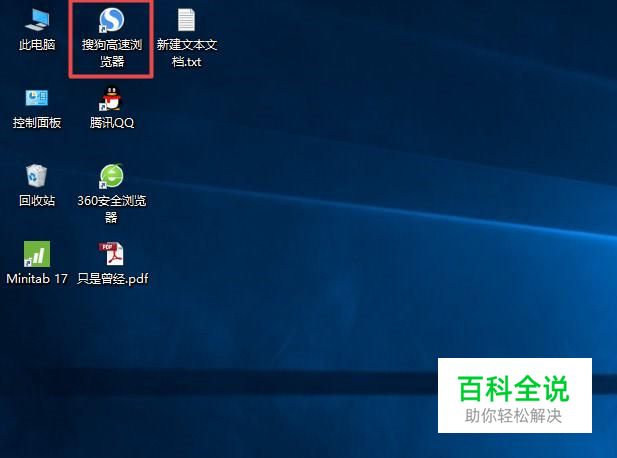Click the 新建文本文档.txt label text
The height and width of the screenshot is (458, 617).
(187, 53)
